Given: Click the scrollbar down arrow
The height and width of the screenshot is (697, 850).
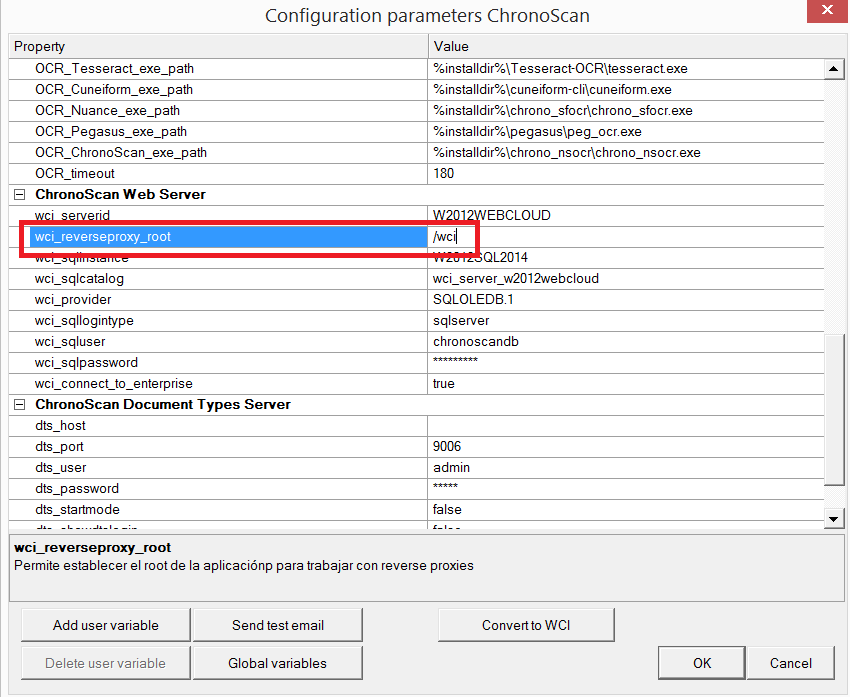Looking at the screenshot, I should click(x=834, y=519).
